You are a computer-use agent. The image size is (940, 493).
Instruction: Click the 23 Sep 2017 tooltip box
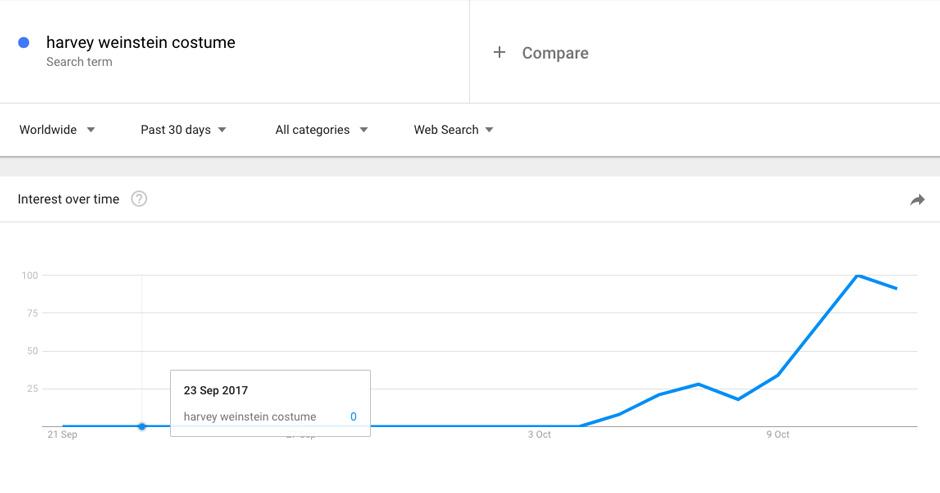coord(270,403)
